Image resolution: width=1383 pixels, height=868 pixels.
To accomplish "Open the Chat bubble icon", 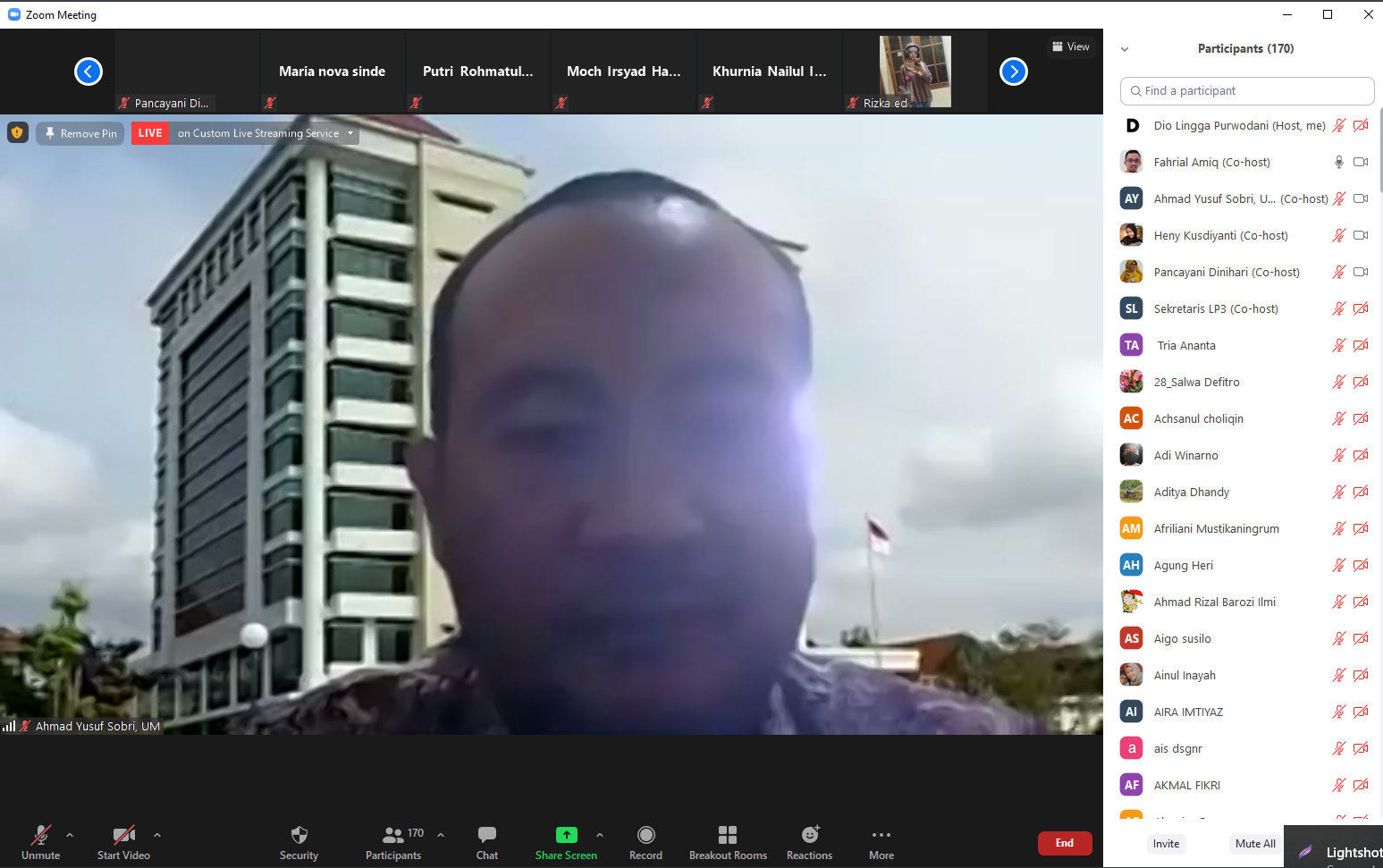I will click(x=487, y=835).
